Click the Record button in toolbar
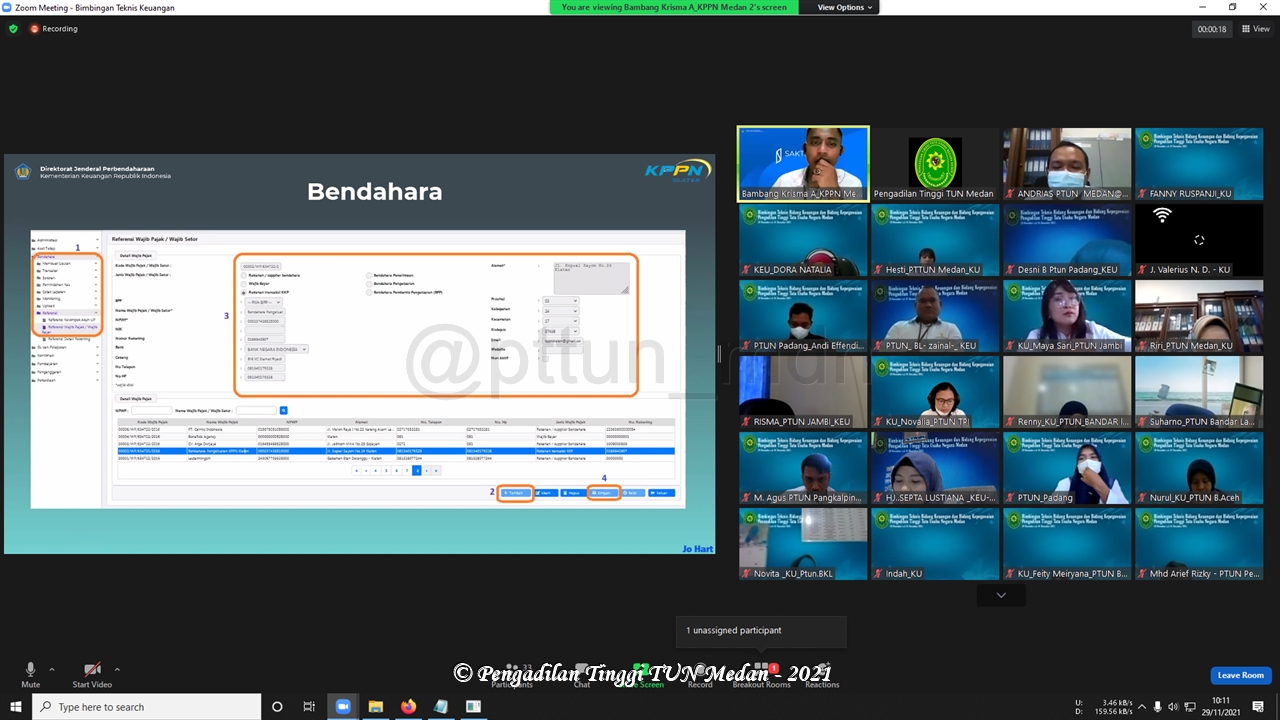Screen dimensions: 1280x720 [700, 674]
